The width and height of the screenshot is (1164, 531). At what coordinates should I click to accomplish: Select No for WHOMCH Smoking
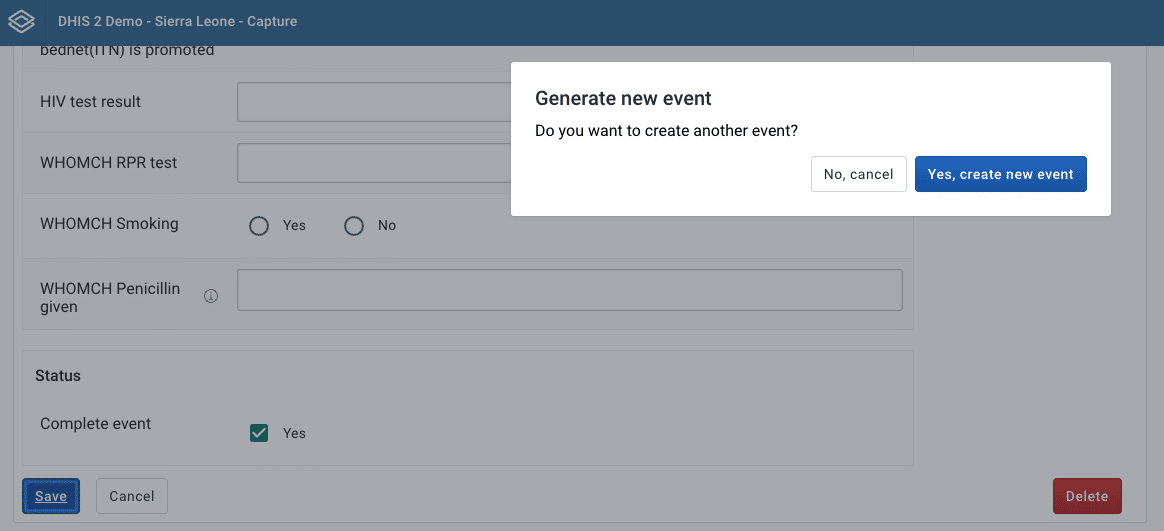354,226
